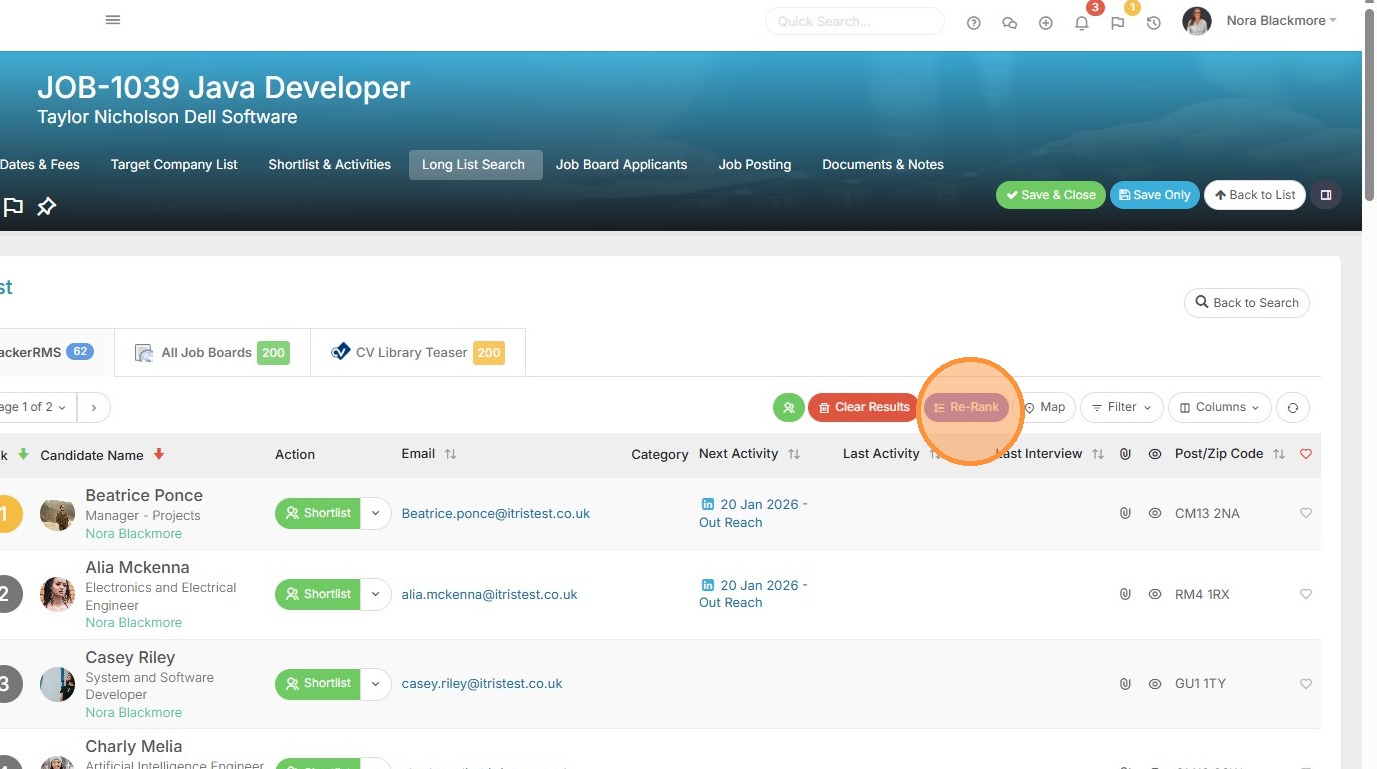Image resolution: width=1377 pixels, height=769 pixels.
Task: Open the notifications bell
Action: [x=1082, y=23]
